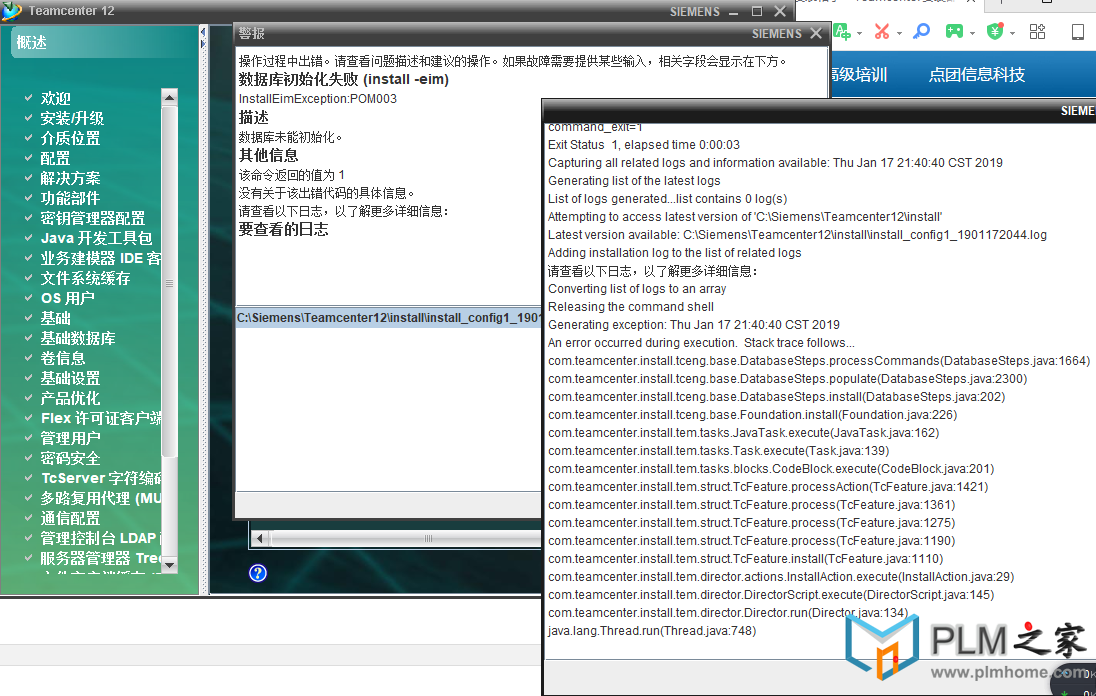Expand the game controller dropdown arrow
The height and width of the screenshot is (696, 1096).
pos(972,33)
